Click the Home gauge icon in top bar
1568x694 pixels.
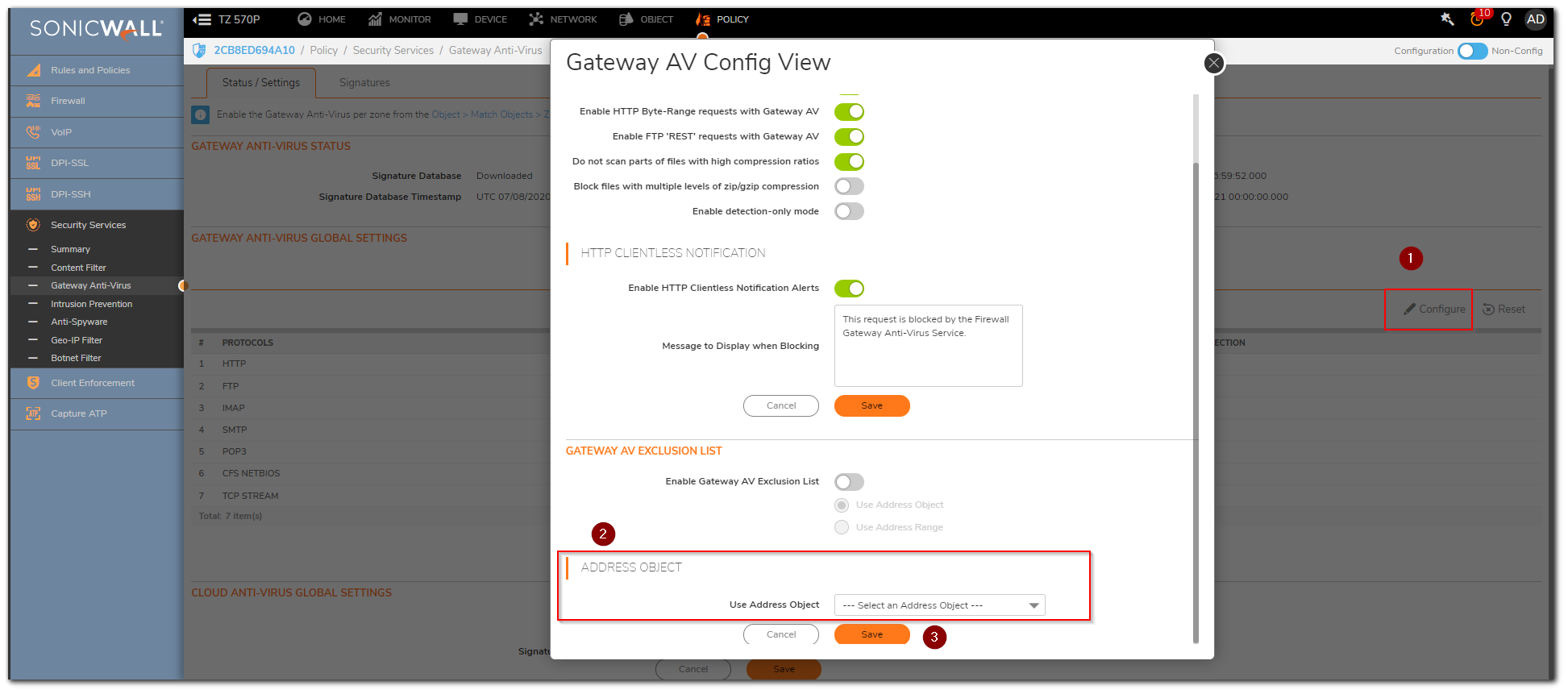(x=304, y=19)
